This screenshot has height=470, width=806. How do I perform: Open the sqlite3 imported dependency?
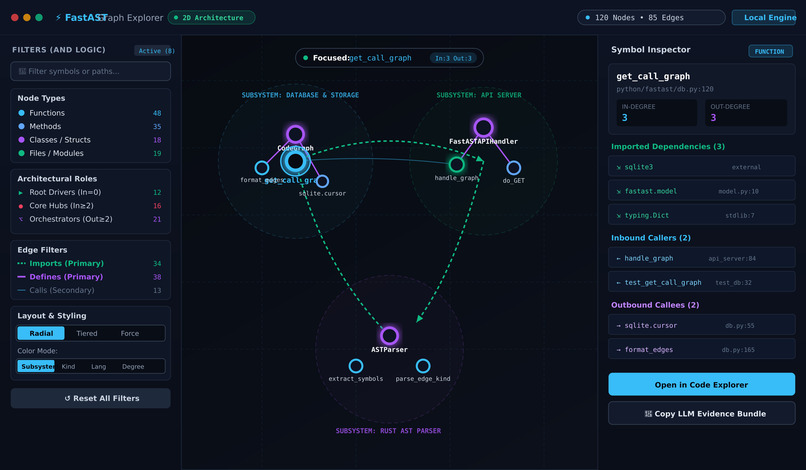[x=701, y=167]
